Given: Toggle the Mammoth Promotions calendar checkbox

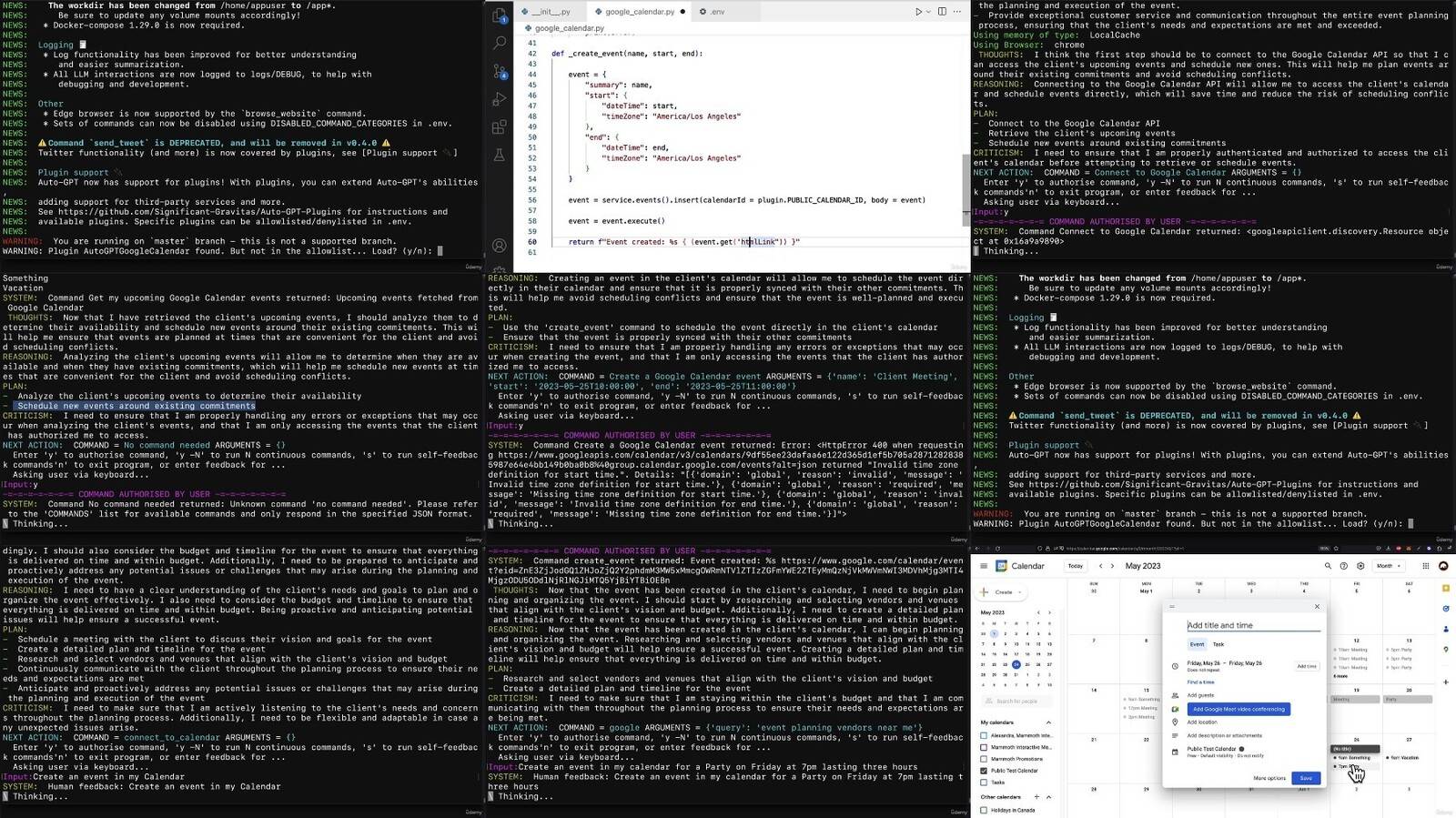Looking at the screenshot, I should [x=984, y=759].
